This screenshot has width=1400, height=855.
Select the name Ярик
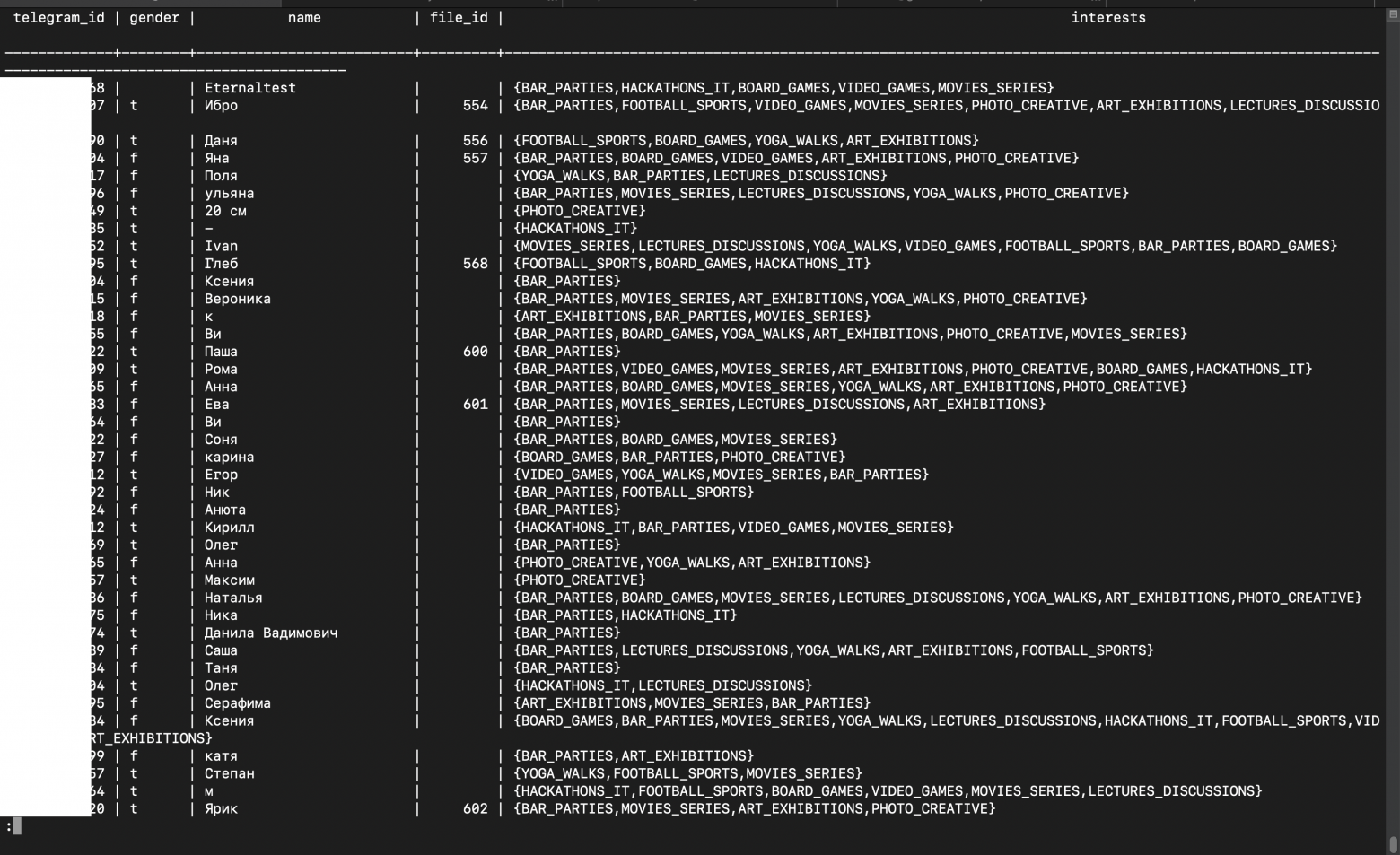coord(221,809)
